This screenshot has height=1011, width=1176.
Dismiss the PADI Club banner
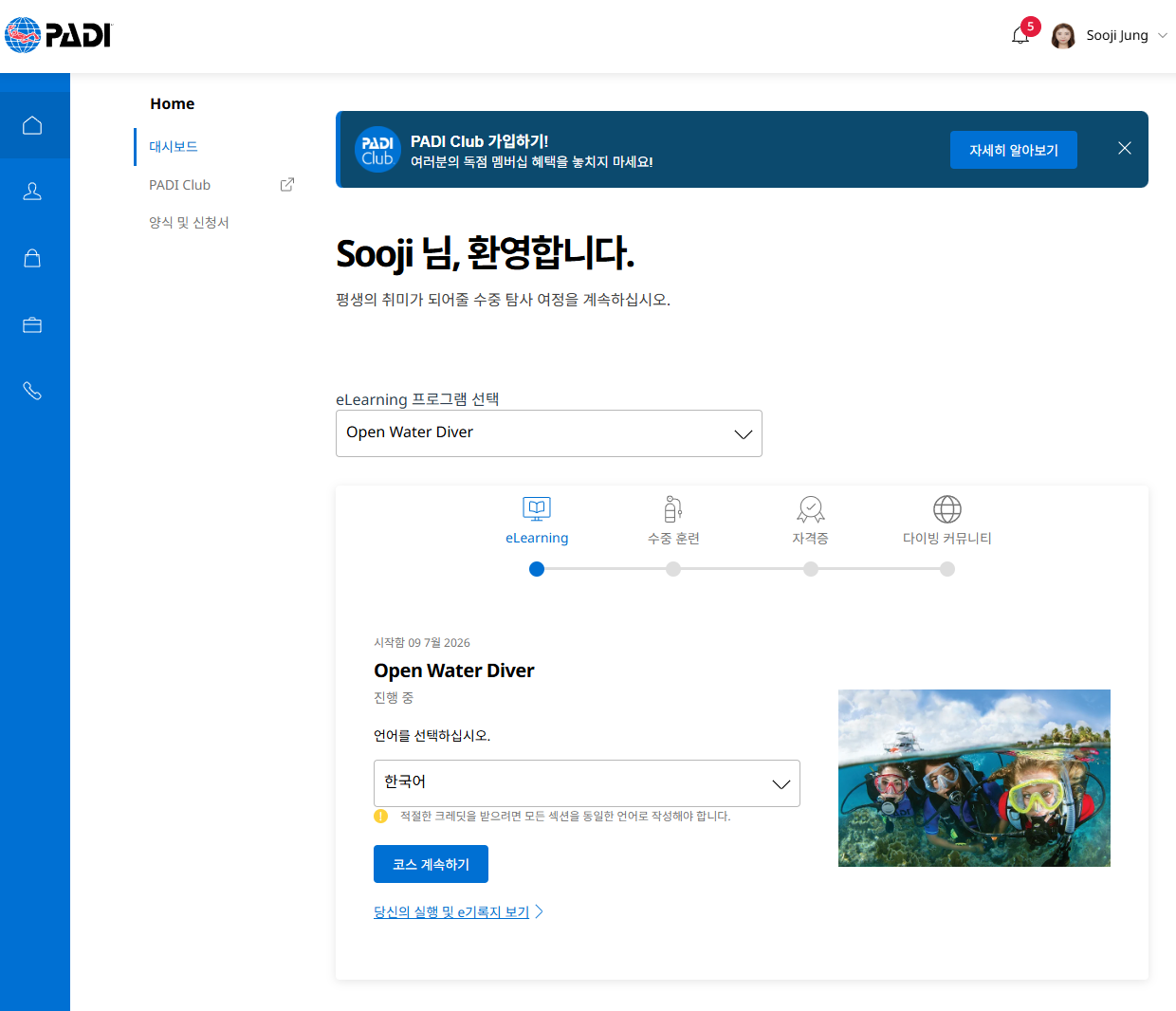click(x=1125, y=148)
